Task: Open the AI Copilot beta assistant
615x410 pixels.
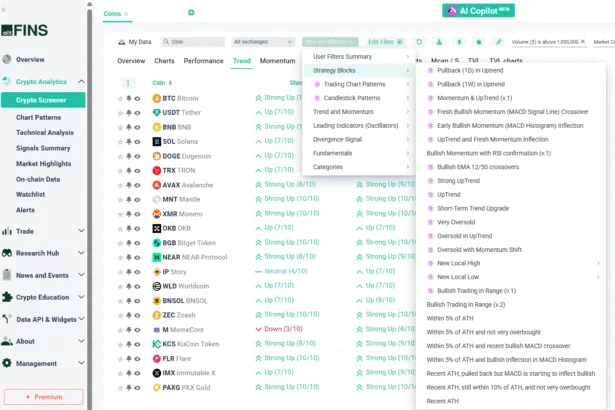Action: [x=478, y=10]
